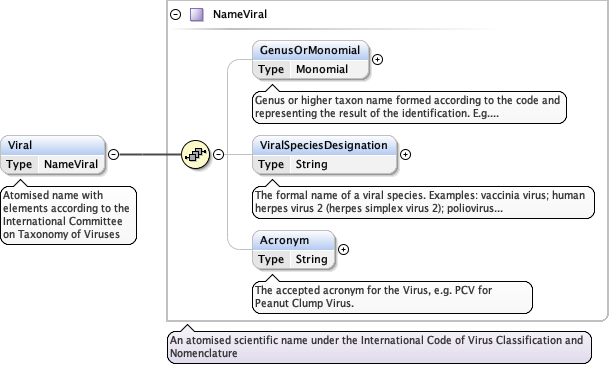Click the NameViral title label
This screenshot has width=610, height=367.
click(x=240, y=14)
